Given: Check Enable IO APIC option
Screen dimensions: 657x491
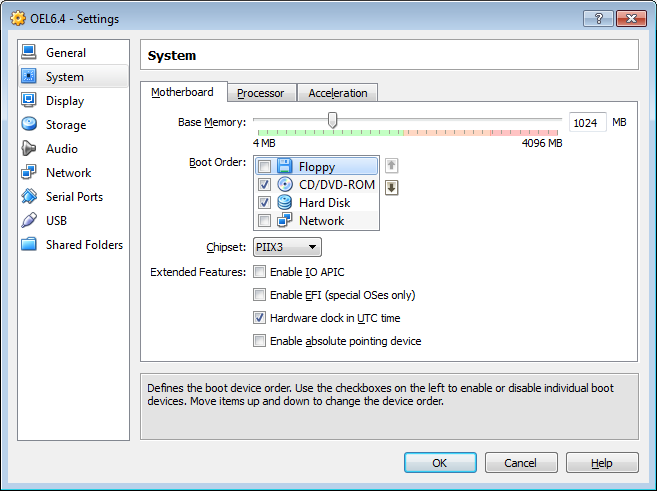Looking at the screenshot, I should 259,272.
